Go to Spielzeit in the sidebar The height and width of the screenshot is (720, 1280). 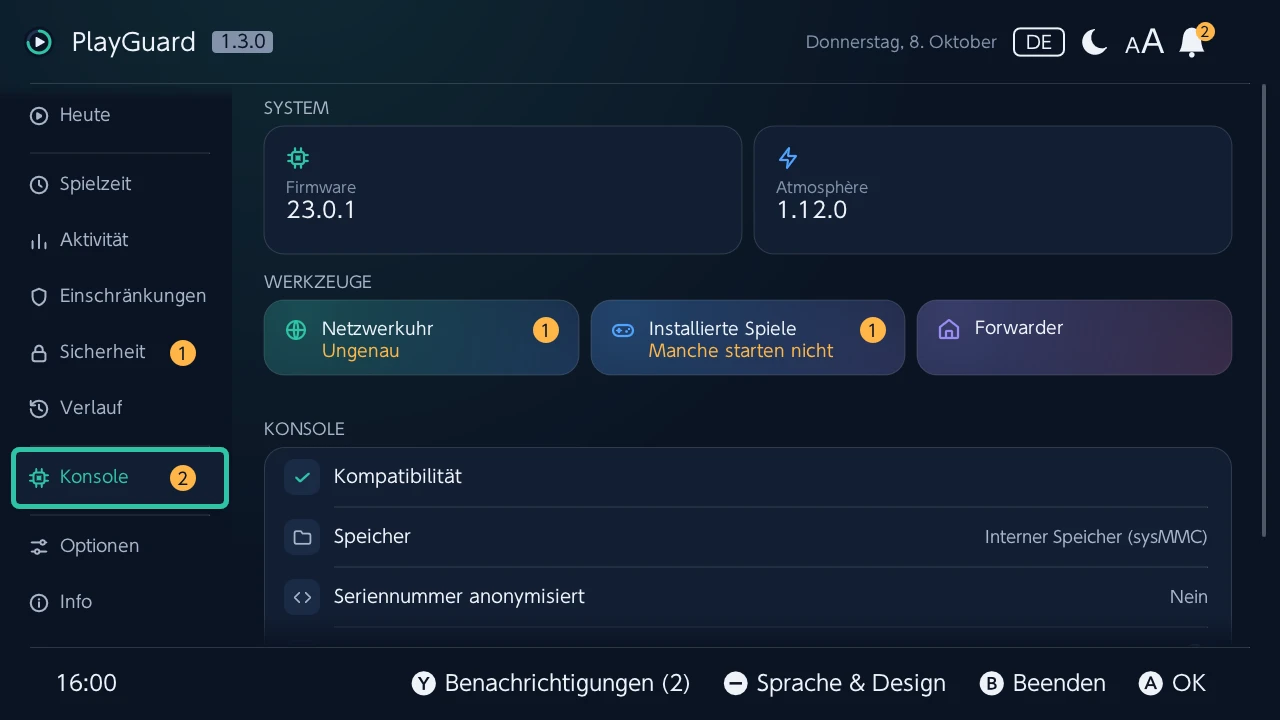pos(120,184)
